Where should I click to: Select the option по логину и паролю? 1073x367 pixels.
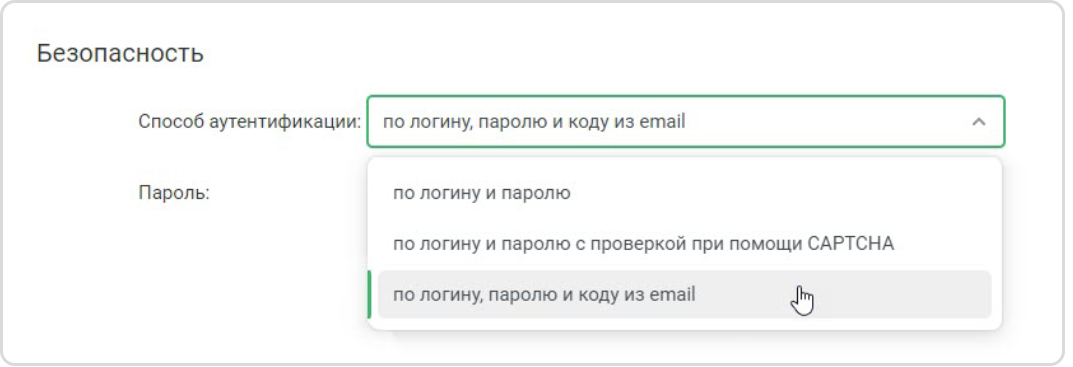point(684,193)
